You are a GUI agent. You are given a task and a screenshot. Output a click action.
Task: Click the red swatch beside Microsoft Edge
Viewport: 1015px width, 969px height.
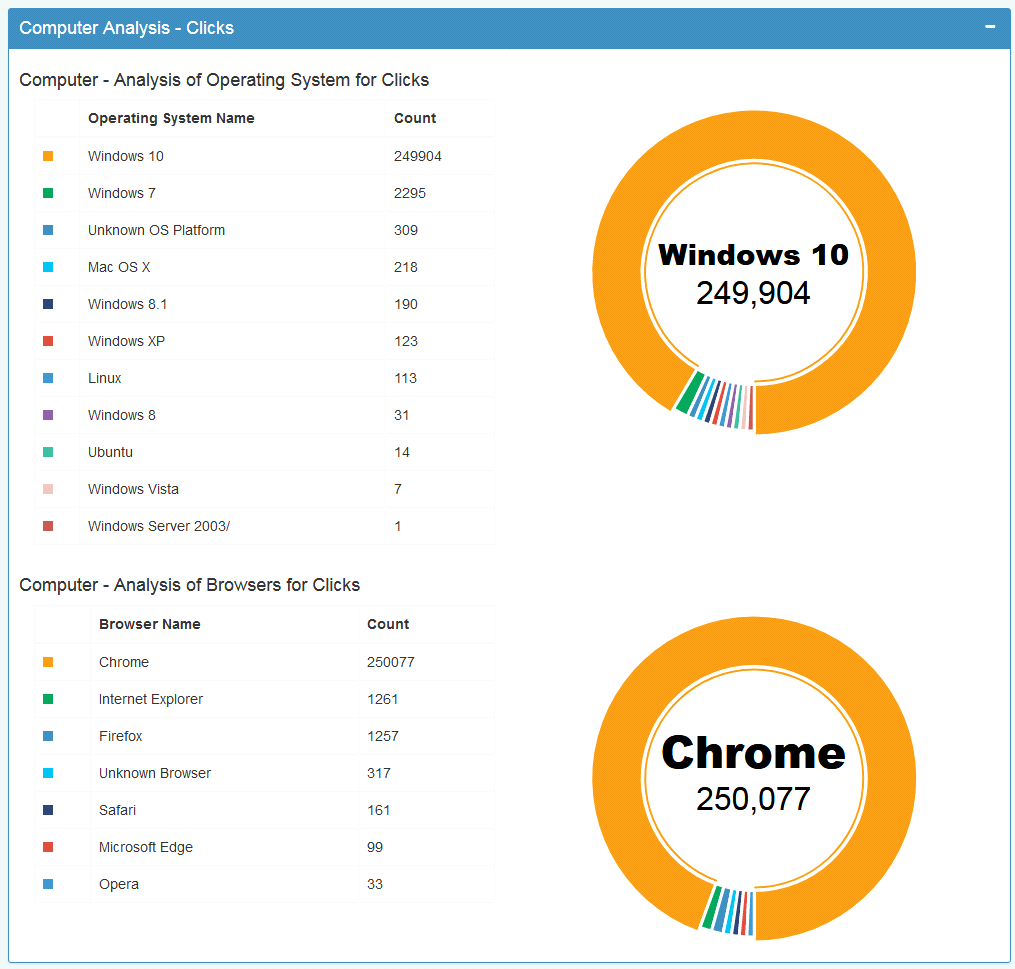pos(48,847)
